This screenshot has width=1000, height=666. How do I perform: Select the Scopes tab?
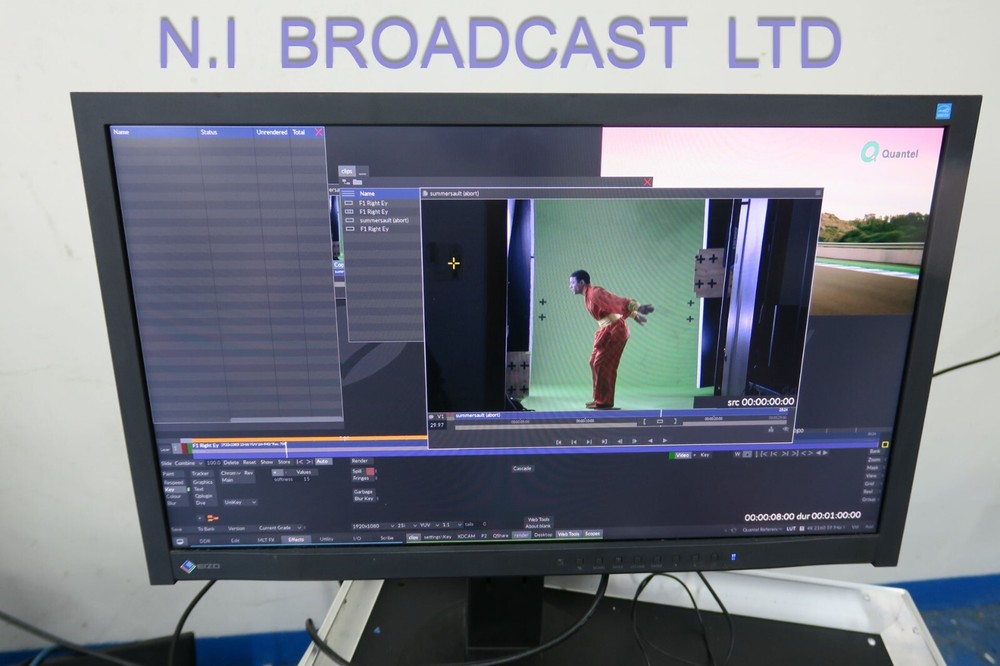click(592, 533)
